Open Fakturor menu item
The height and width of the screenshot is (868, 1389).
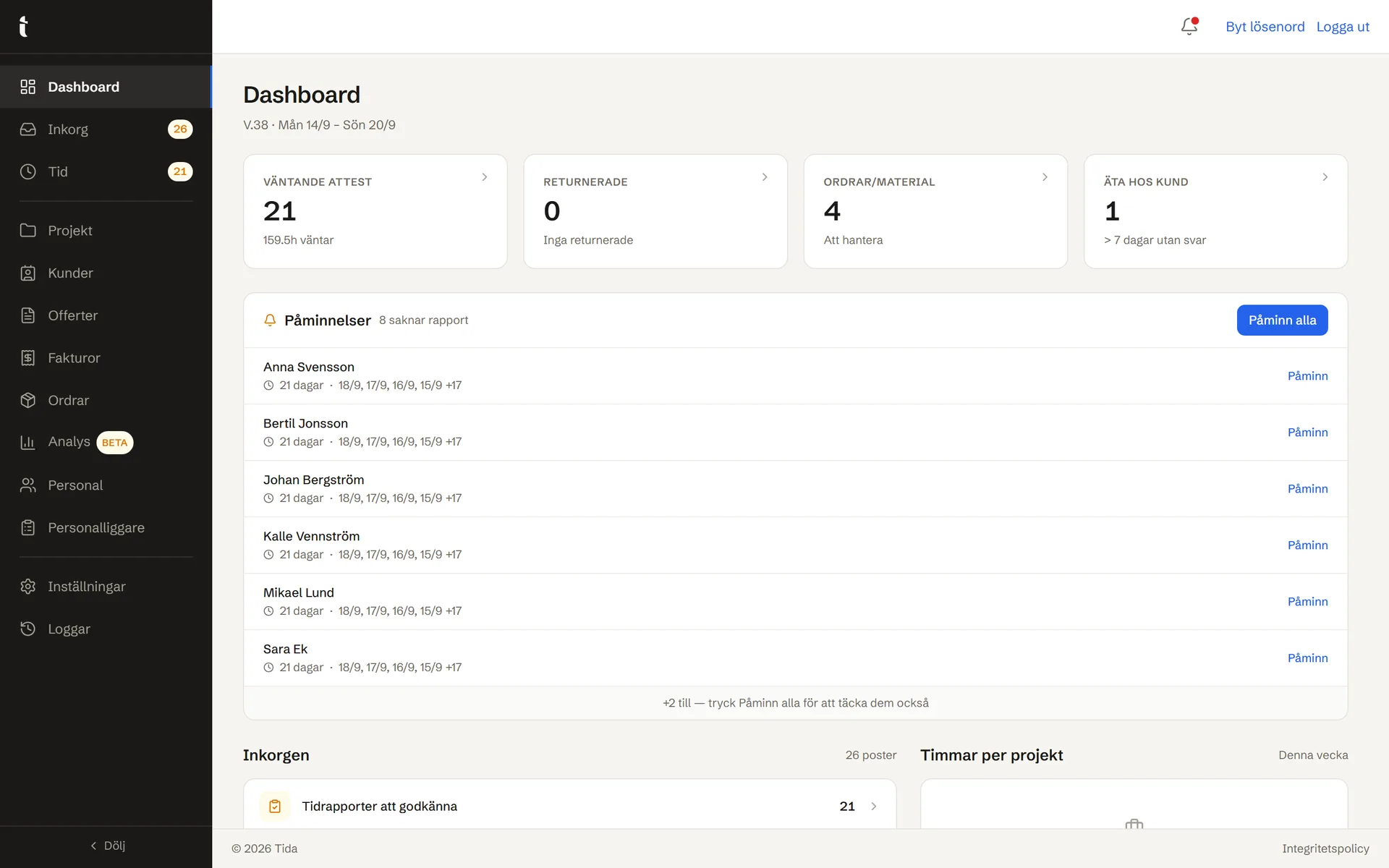pyautogui.click(x=106, y=358)
